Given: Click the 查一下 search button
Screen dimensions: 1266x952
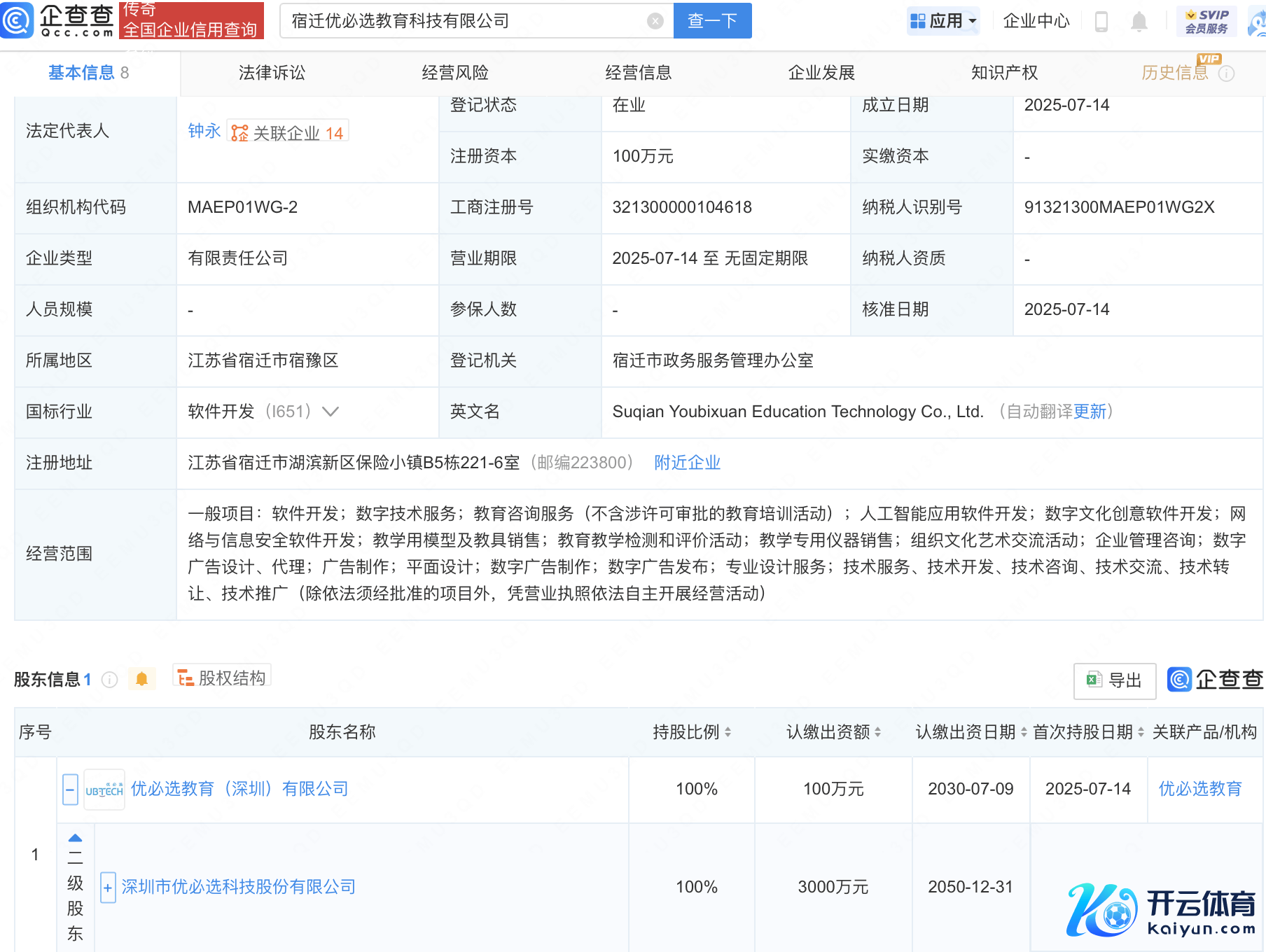Looking at the screenshot, I should click(x=712, y=21).
